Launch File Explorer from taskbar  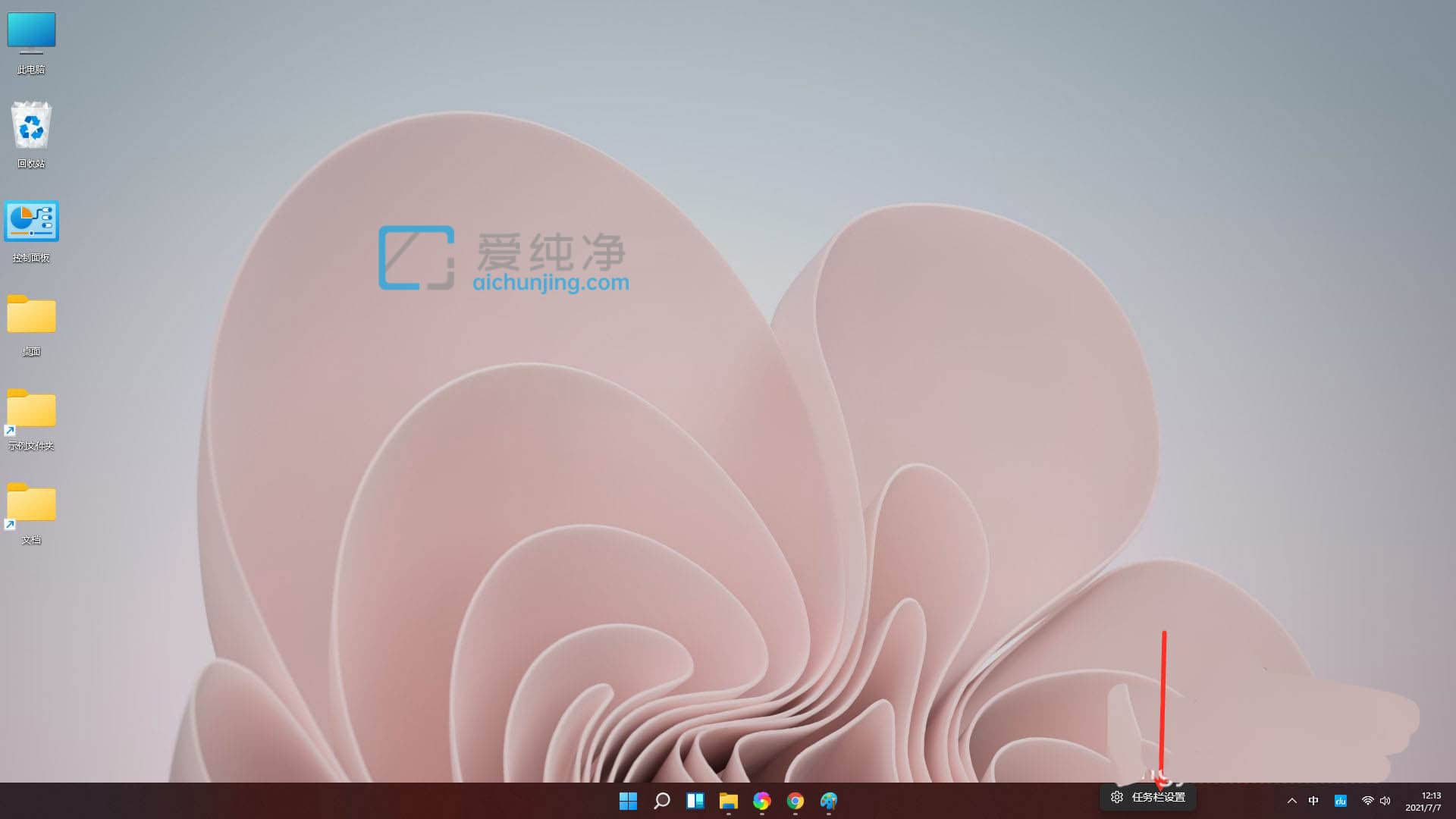pyautogui.click(x=728, y=801)
